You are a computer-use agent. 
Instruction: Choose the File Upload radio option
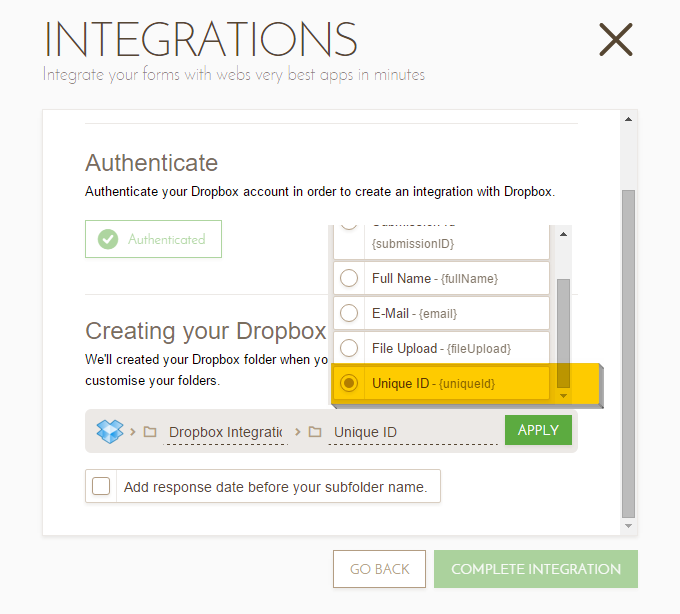click(x=349, y=348)
